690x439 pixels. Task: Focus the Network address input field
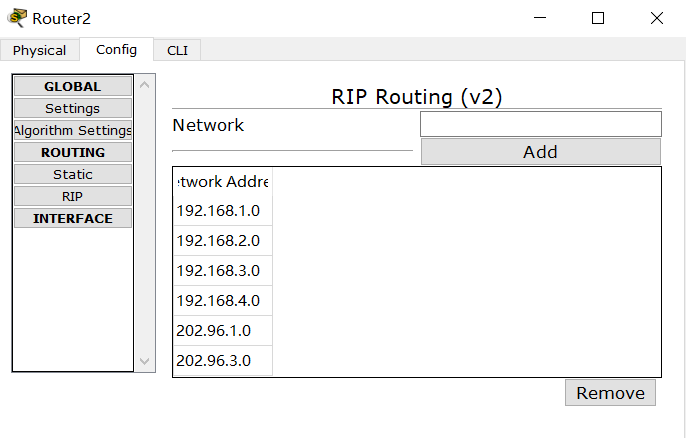(541, 124)
